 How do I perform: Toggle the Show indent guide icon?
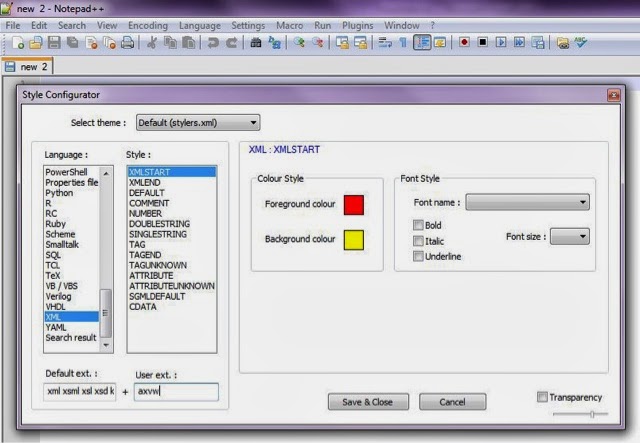[x=422, y=42]
